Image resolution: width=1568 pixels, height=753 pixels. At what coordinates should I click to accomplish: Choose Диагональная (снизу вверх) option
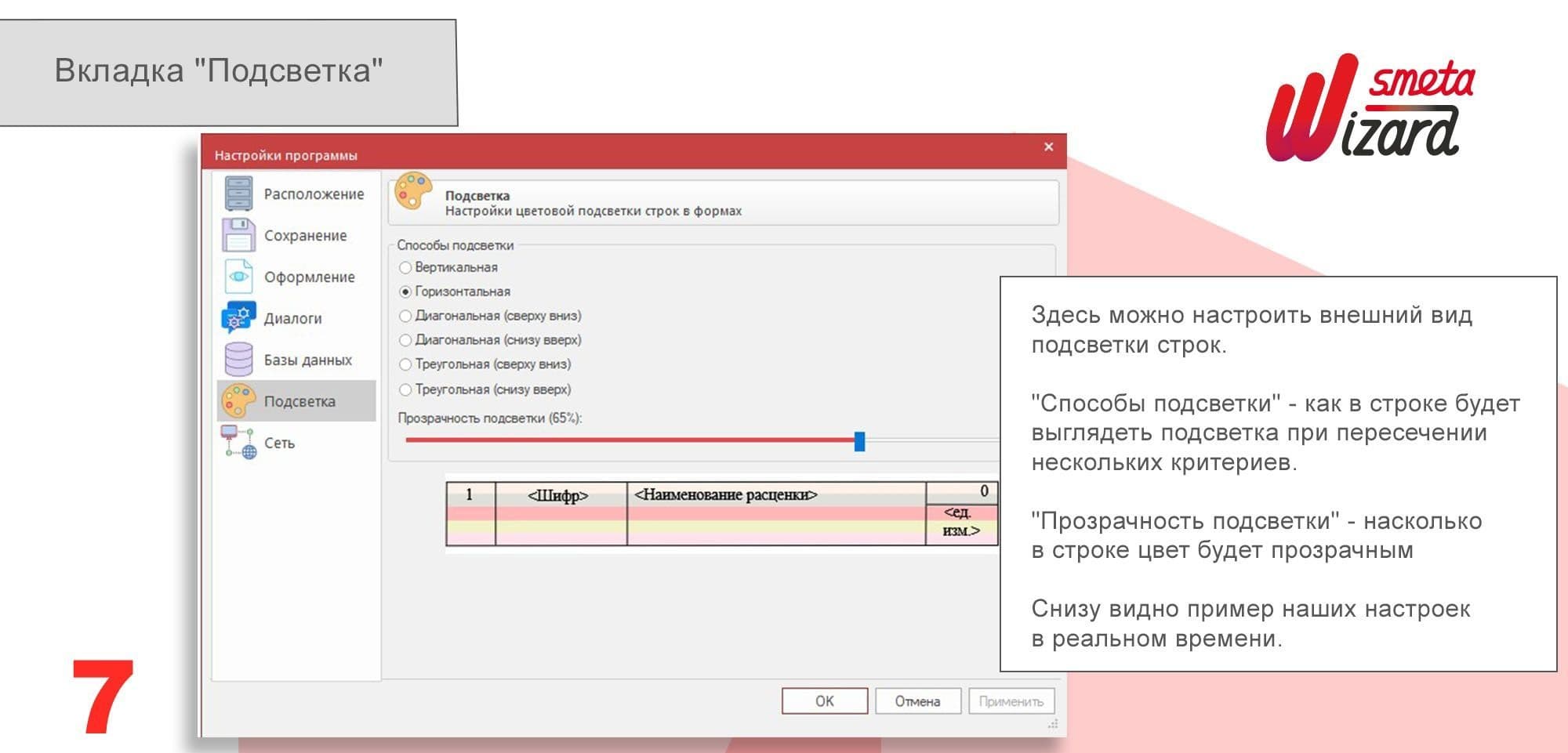[405, 341]
